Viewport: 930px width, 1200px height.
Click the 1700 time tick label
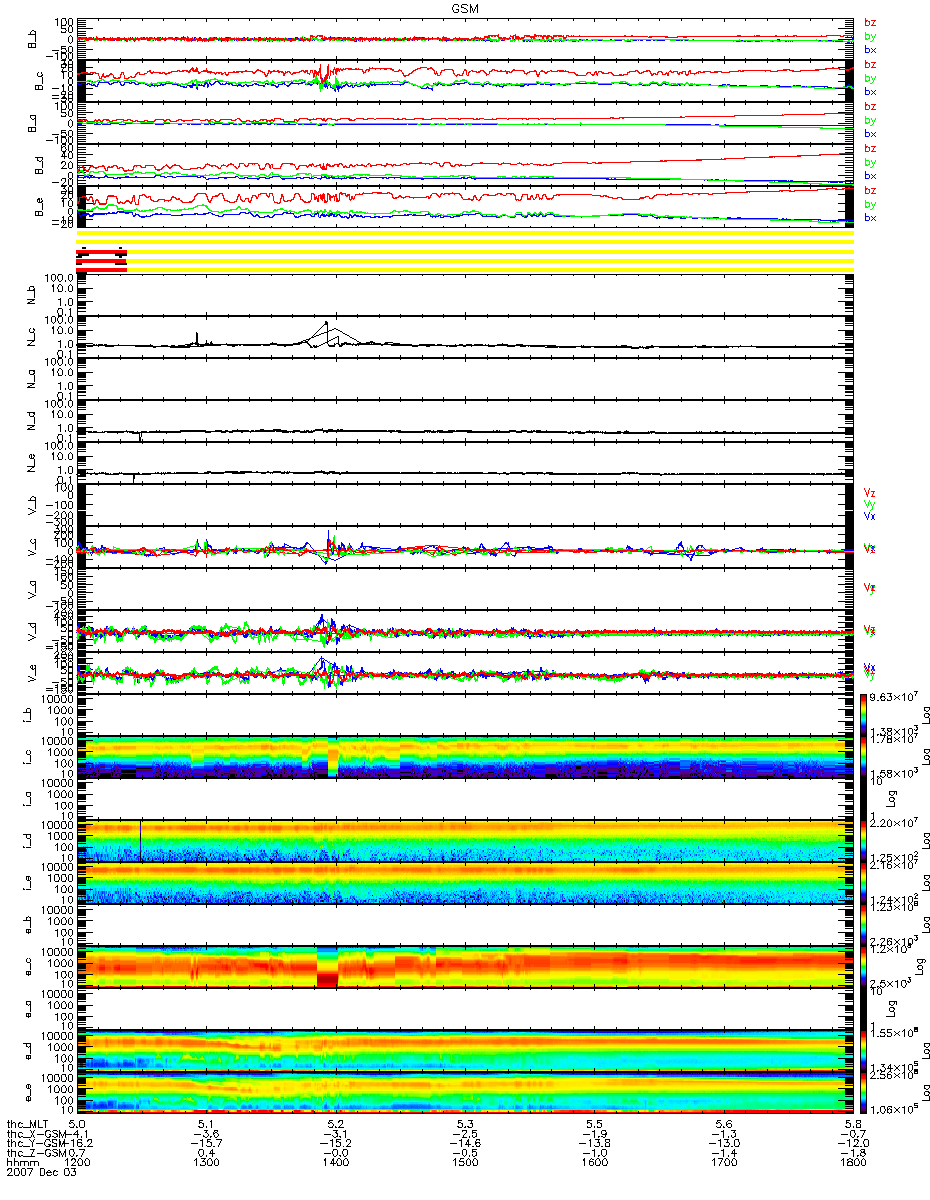click(x=724, y=1164)
